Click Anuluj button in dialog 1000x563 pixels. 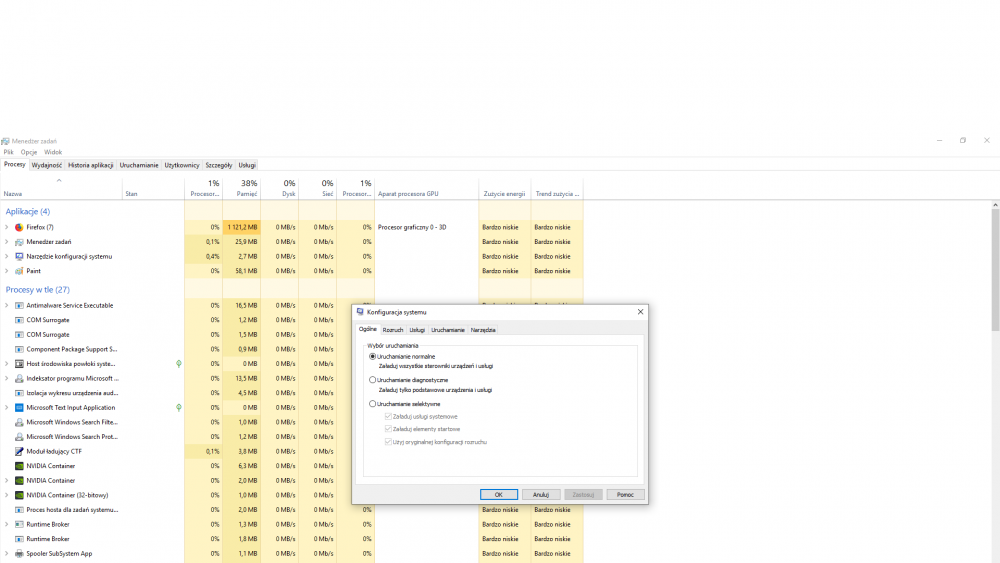[x=541, y=495]
